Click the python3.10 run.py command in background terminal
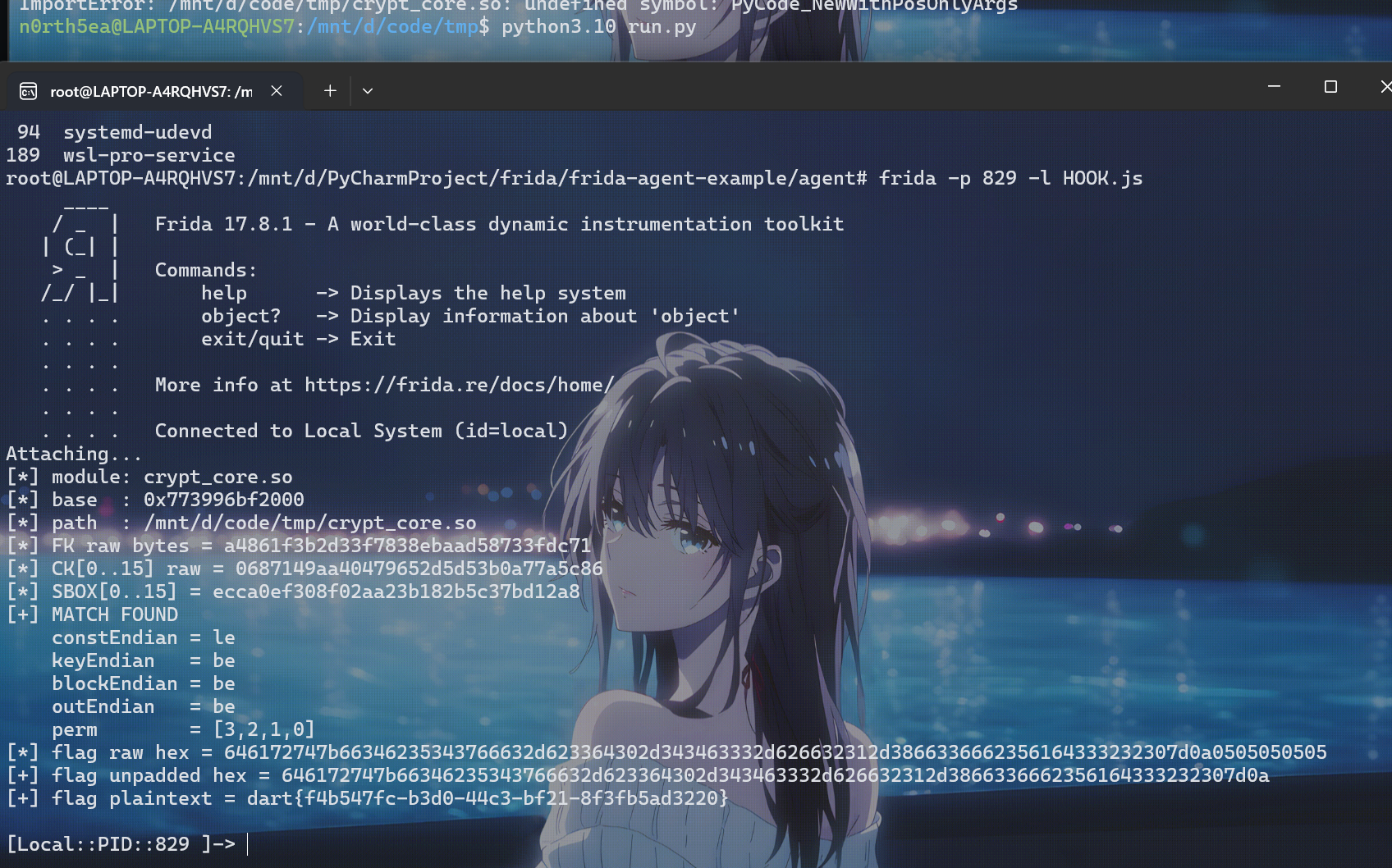The image size is (1392, 868). coord(599,27)
